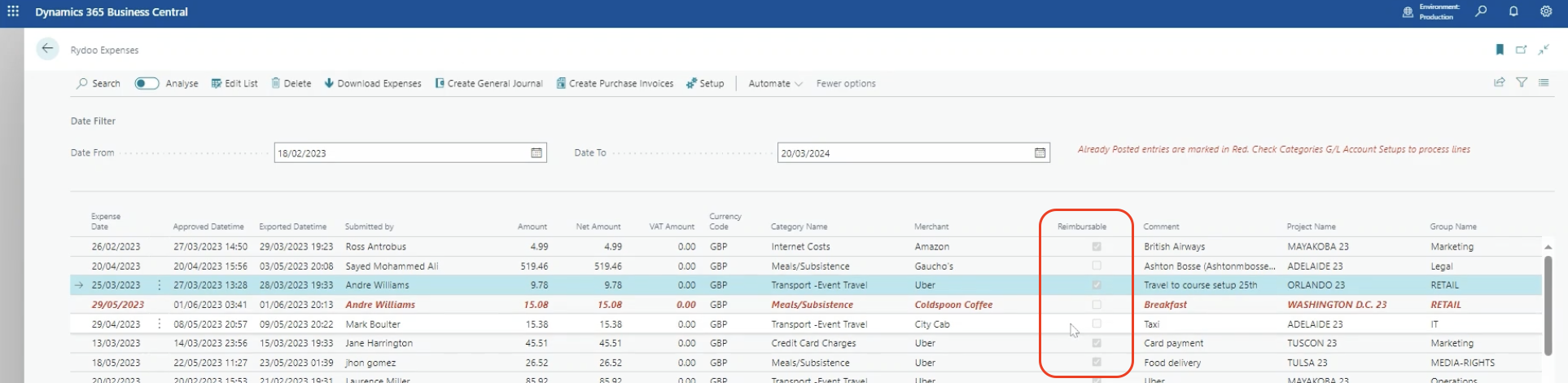Click Submitted by column header
1568x383 pixels.
point(369,227)
